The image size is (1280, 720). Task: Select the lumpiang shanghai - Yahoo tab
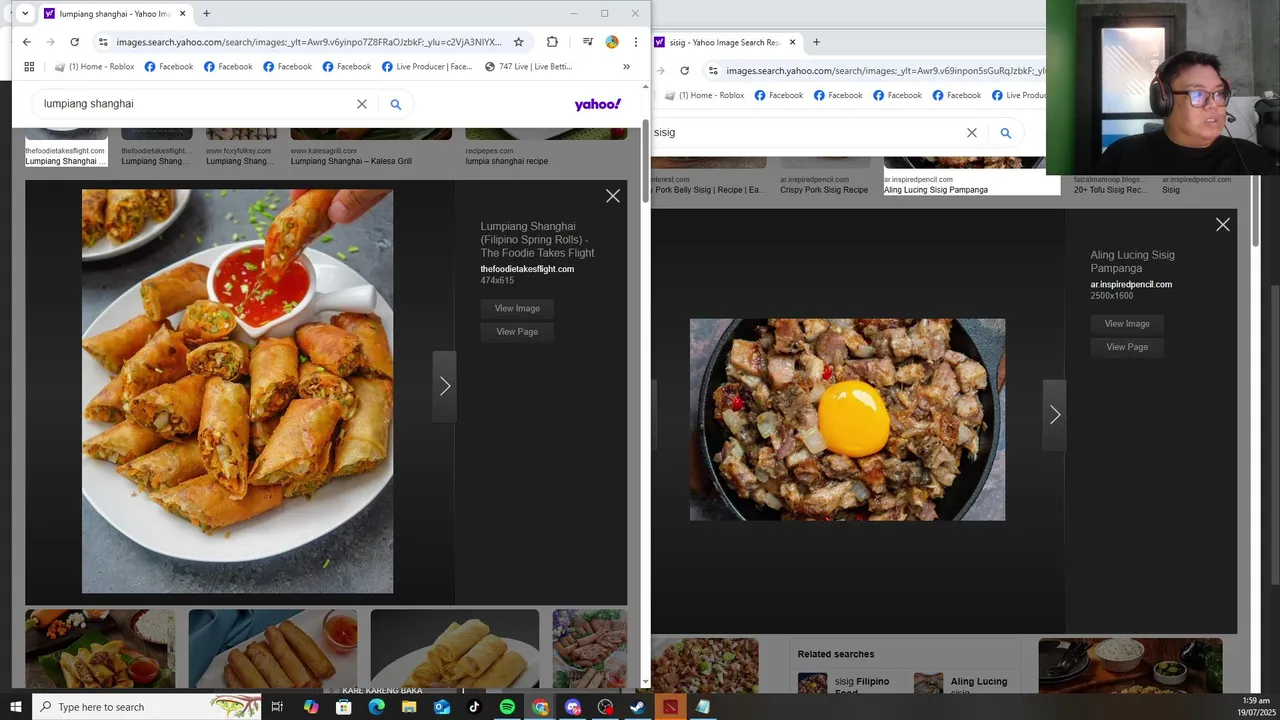(x=115, y=14)
